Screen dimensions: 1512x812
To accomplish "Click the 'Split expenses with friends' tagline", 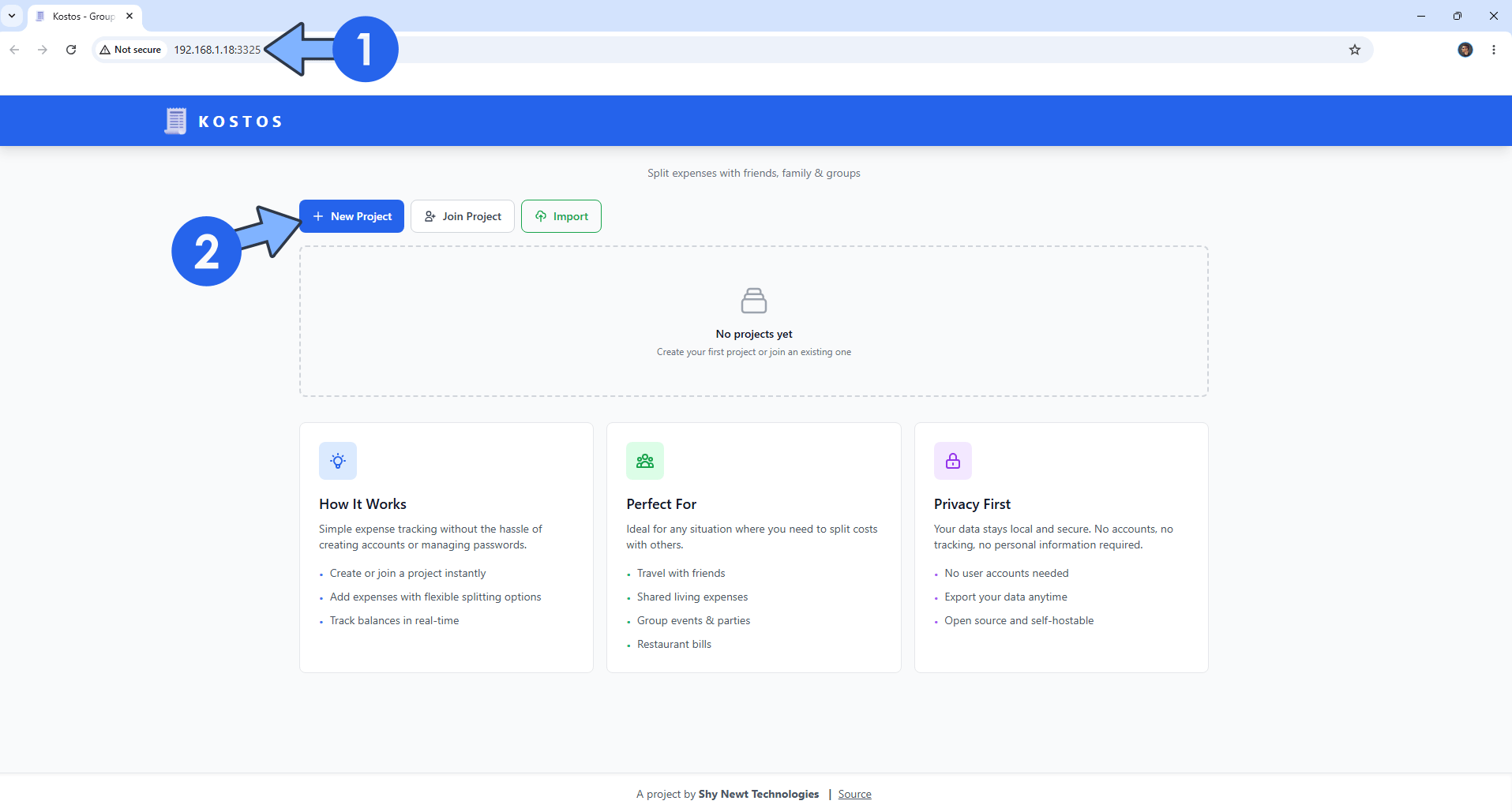I will 754,173.
